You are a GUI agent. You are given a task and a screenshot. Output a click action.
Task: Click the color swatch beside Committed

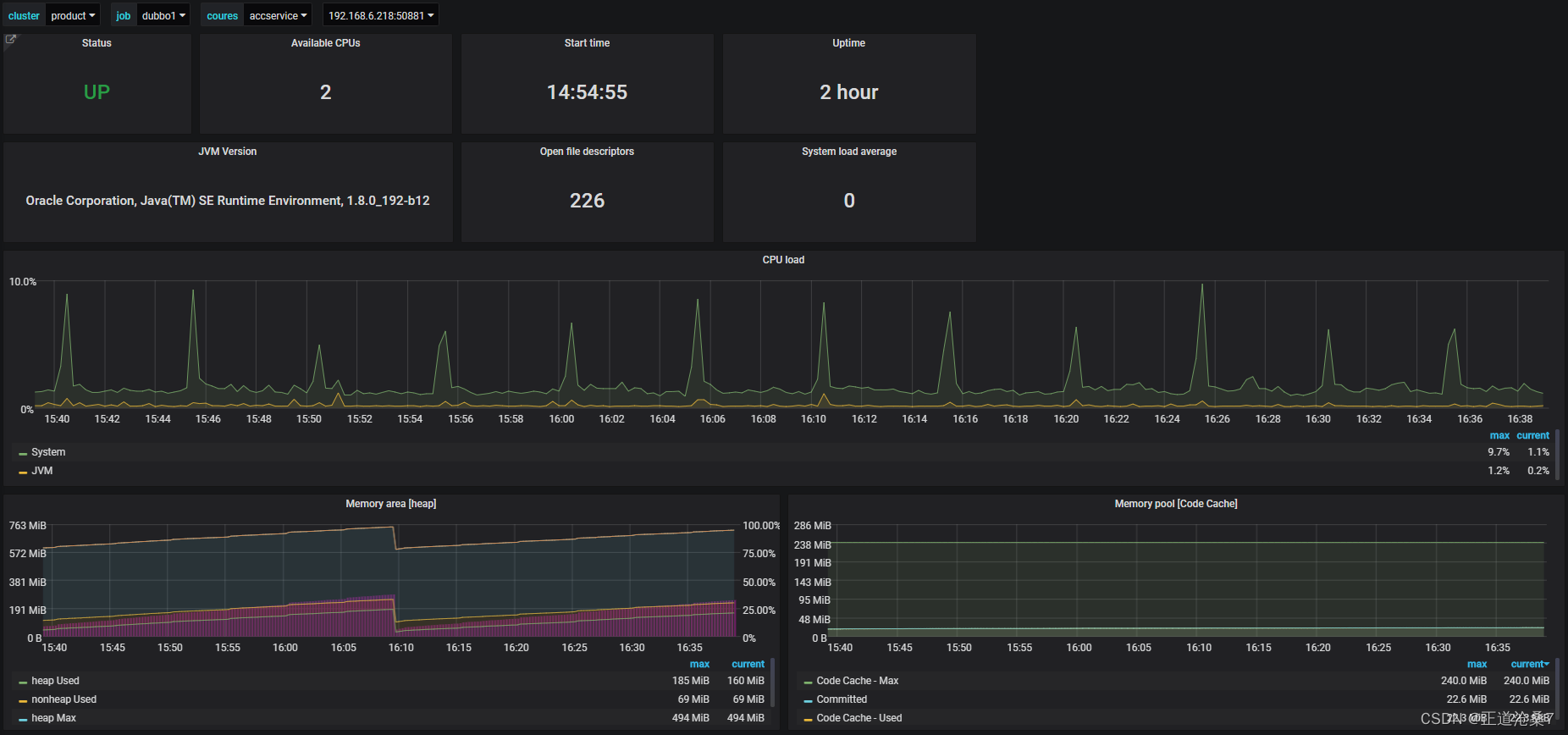pos(808,701)
